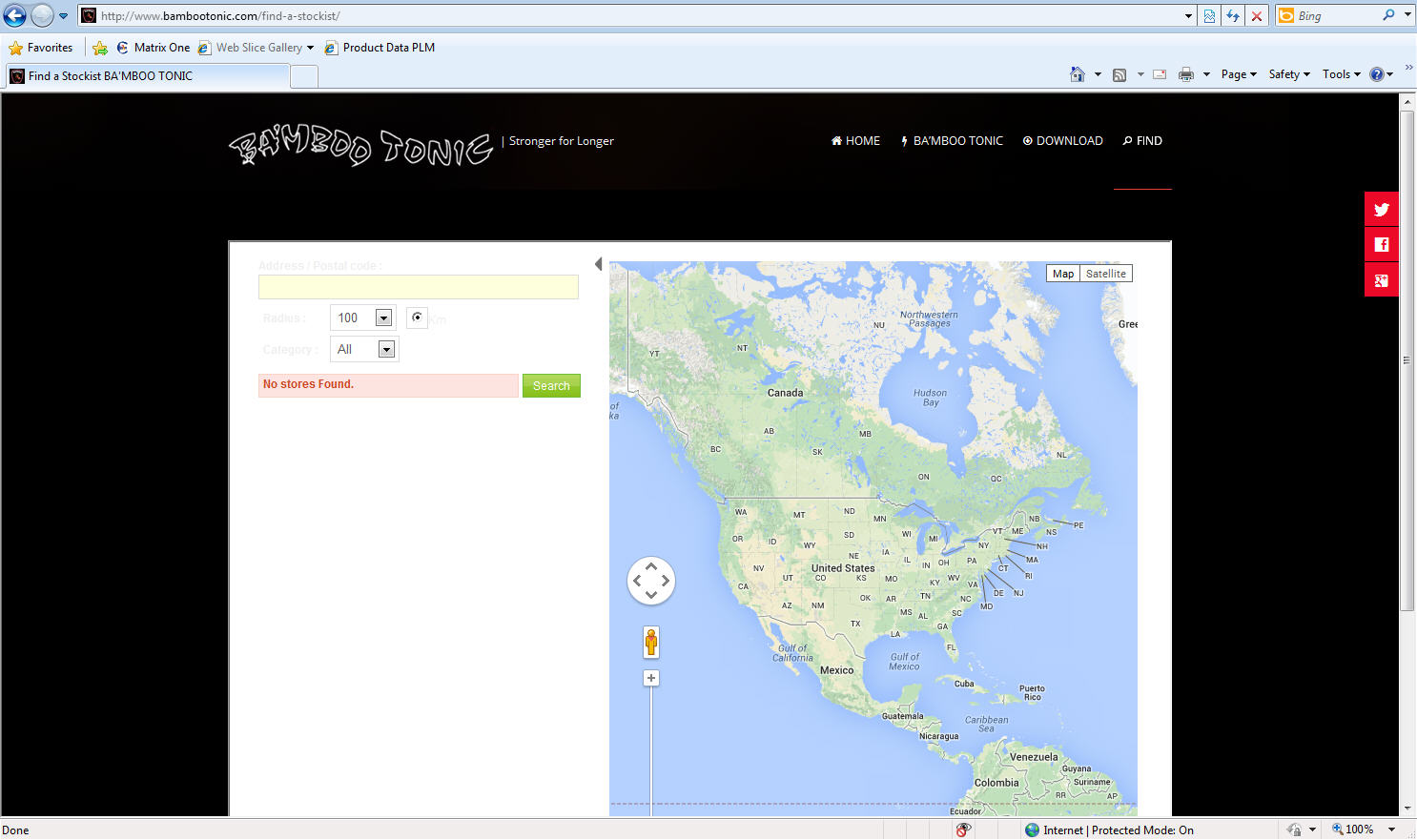1417x840 pixels.
Task: Expand the command bar overflow chevron
Action: tap(1408, 67)
